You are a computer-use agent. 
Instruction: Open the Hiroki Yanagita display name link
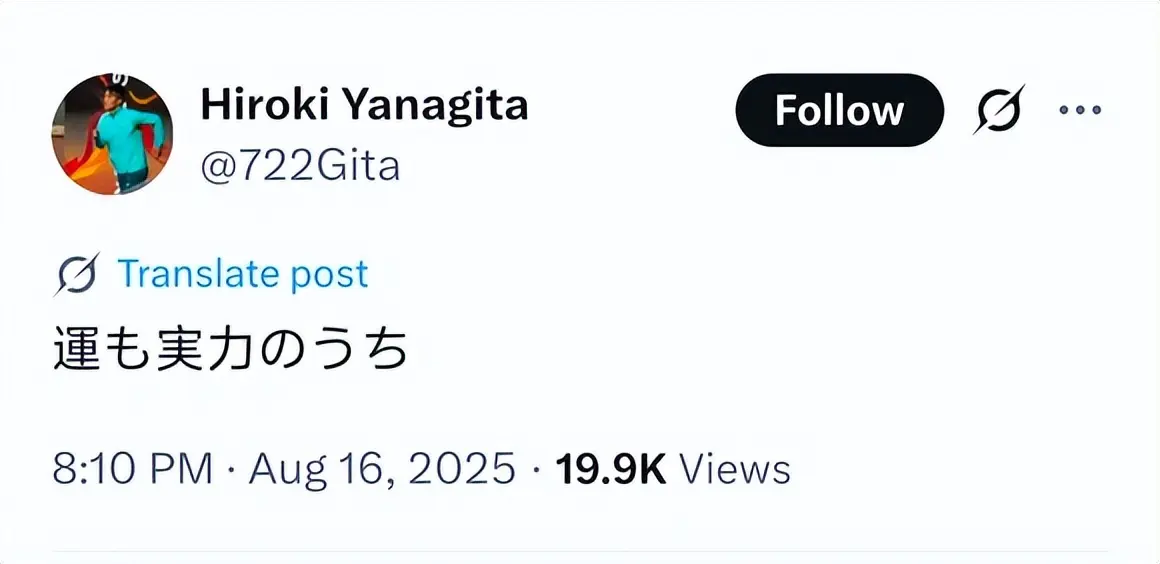[364, 104]
